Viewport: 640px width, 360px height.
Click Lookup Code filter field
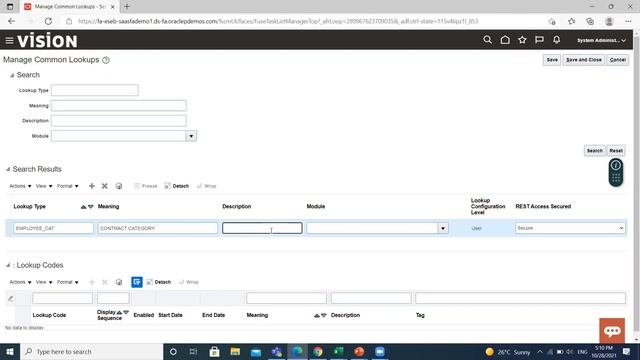[62, 298]
